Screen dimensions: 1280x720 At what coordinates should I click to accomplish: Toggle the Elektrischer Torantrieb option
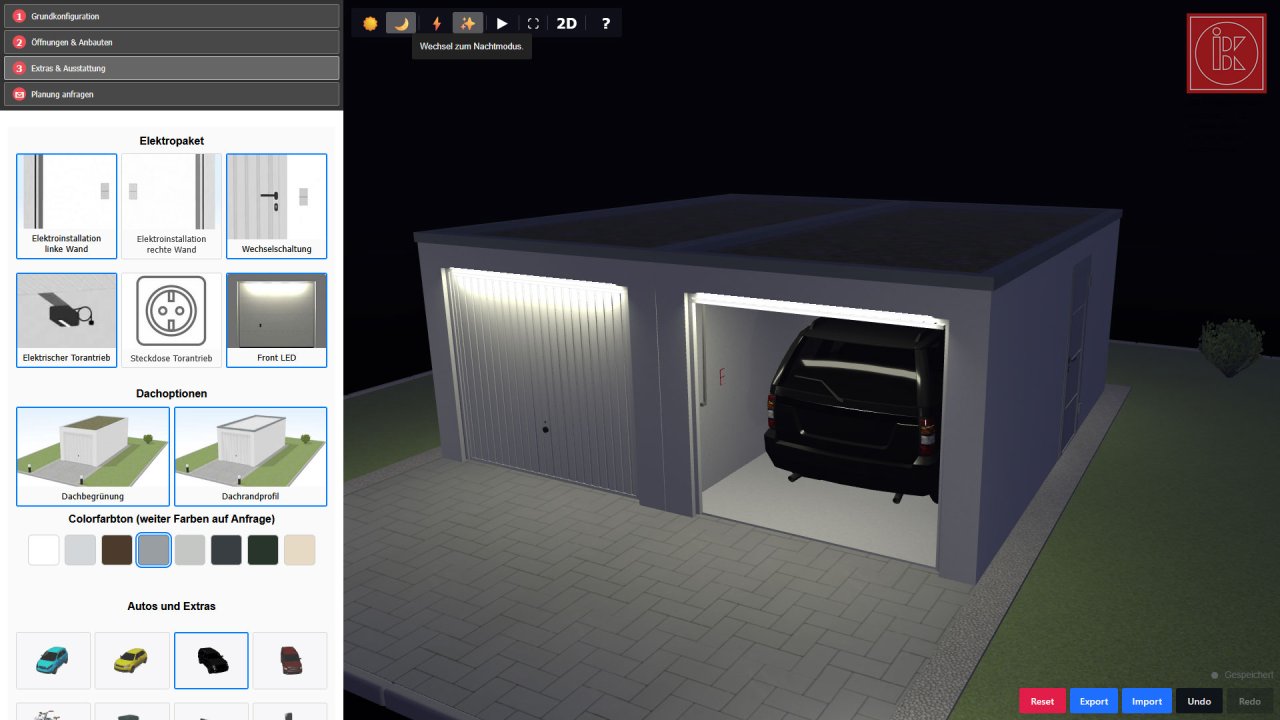click(67, 320)
